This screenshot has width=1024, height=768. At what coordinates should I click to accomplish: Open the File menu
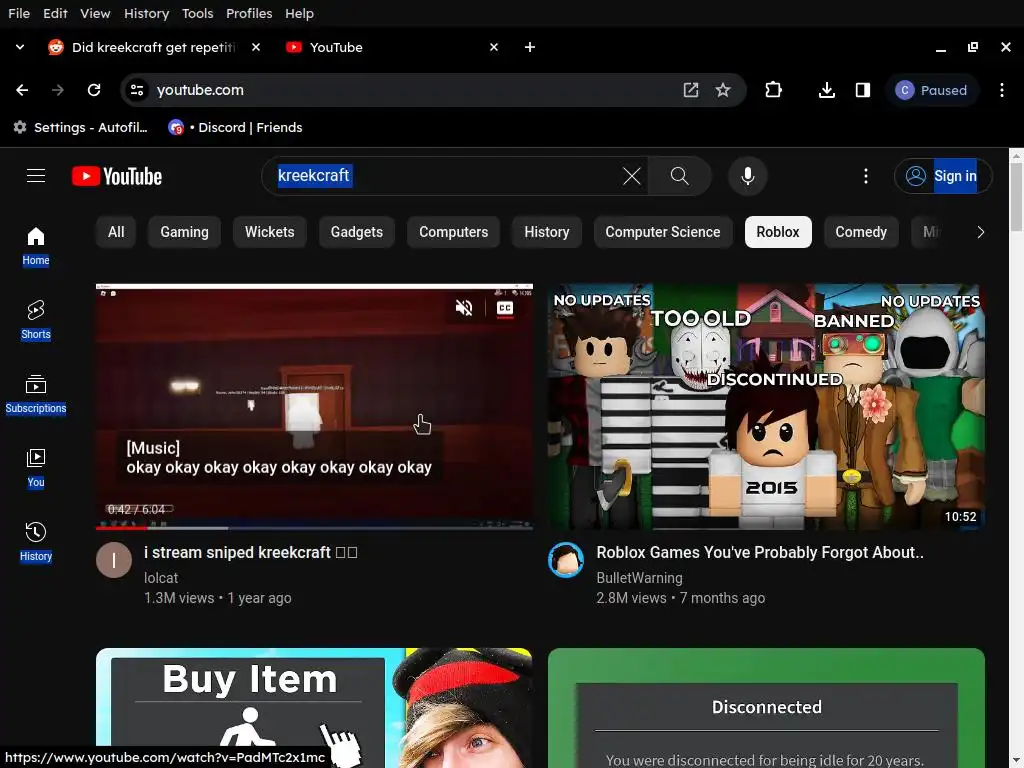click(x=19, y=13)
